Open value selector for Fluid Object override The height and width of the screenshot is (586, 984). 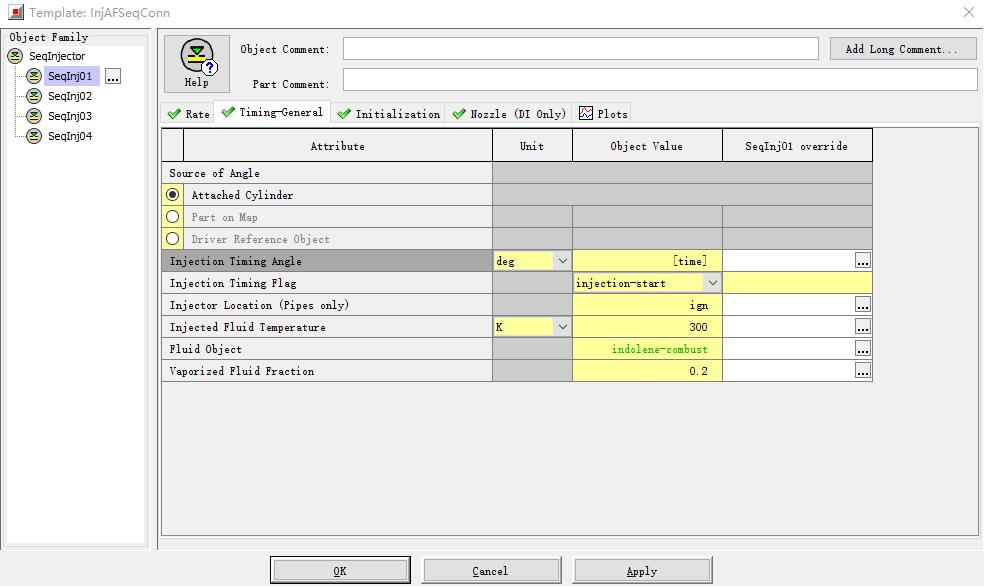(x=863, y=349)
